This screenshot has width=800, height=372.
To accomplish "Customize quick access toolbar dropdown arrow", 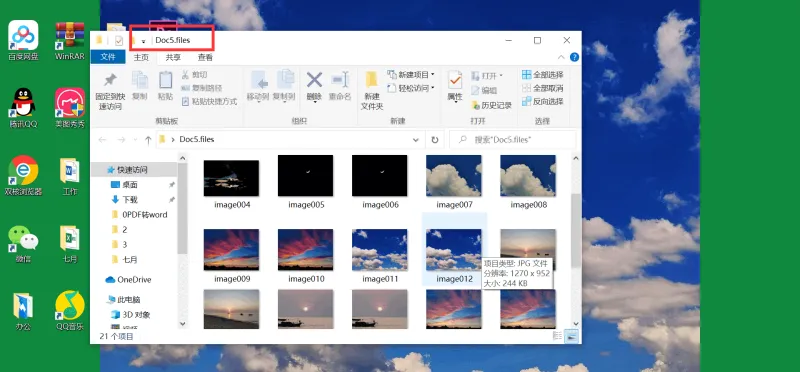I will (144, 41).
